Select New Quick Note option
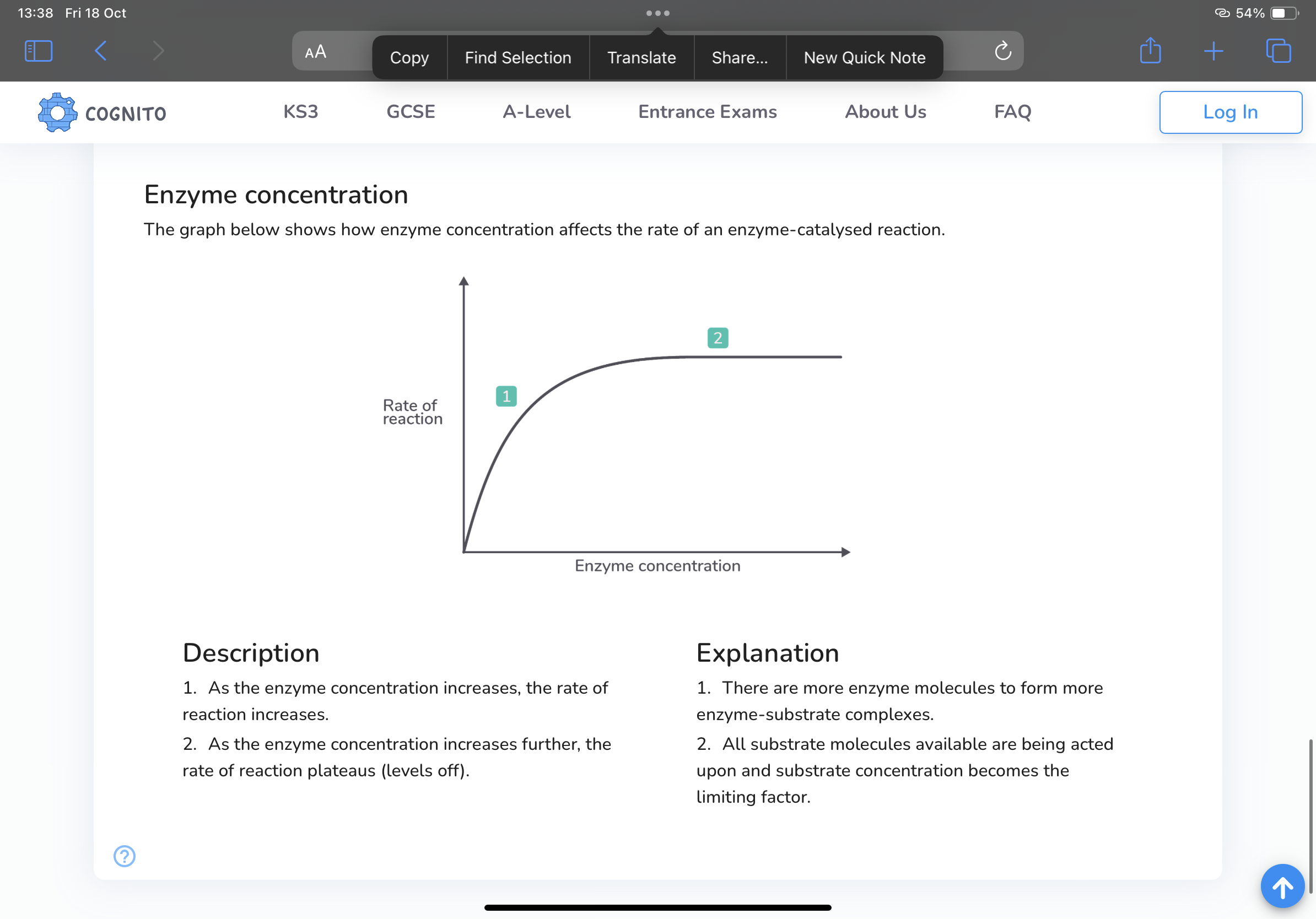Viewport: 1316px width, 919px height. (864, 58)
